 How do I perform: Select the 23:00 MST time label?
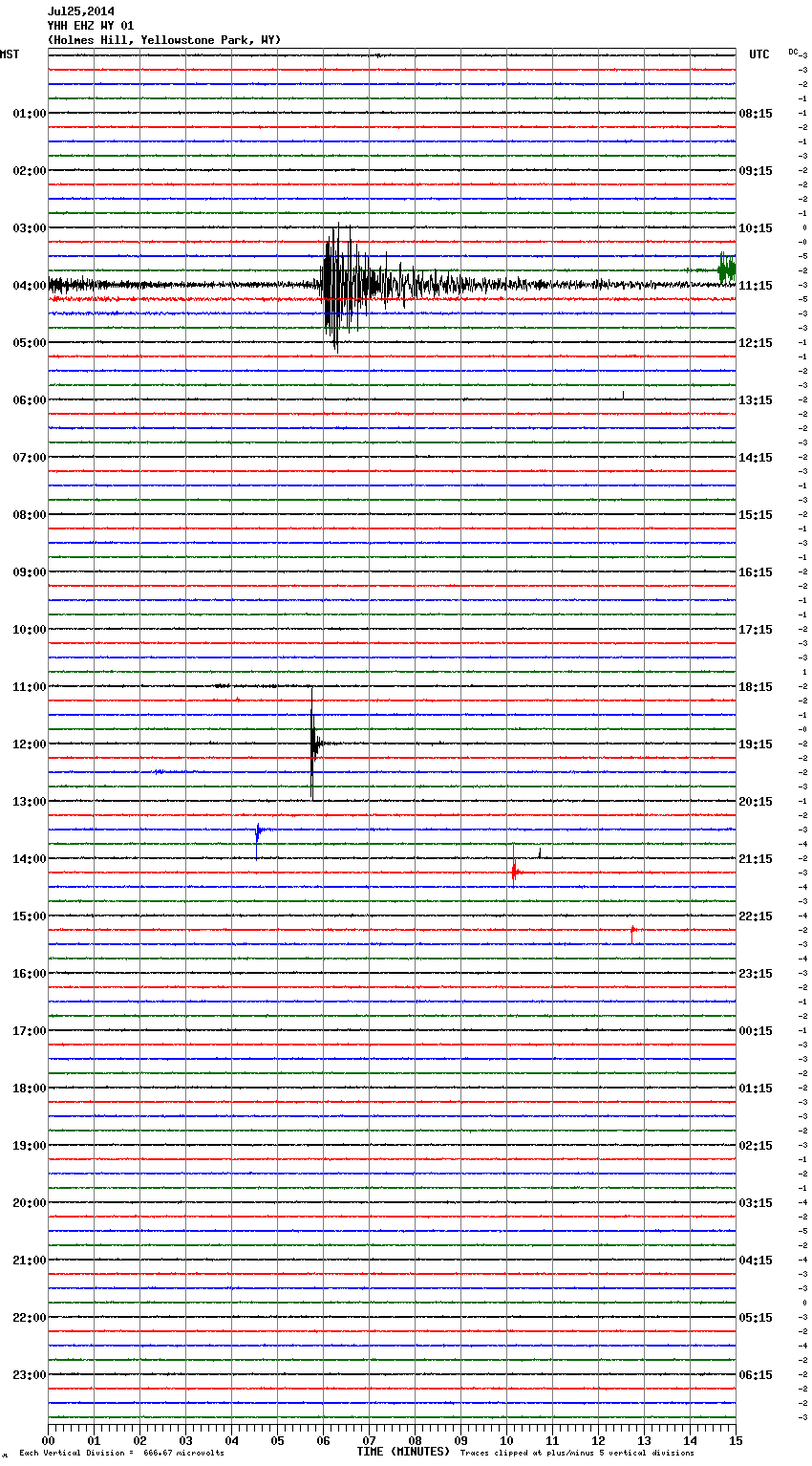30,1375
